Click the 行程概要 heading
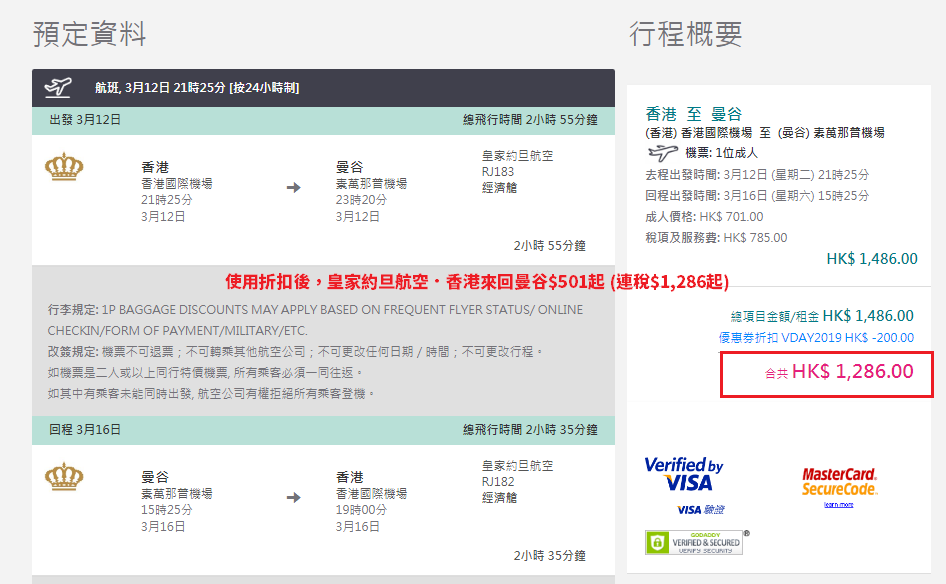The image size is (946, 584). (x=685, y=34)
